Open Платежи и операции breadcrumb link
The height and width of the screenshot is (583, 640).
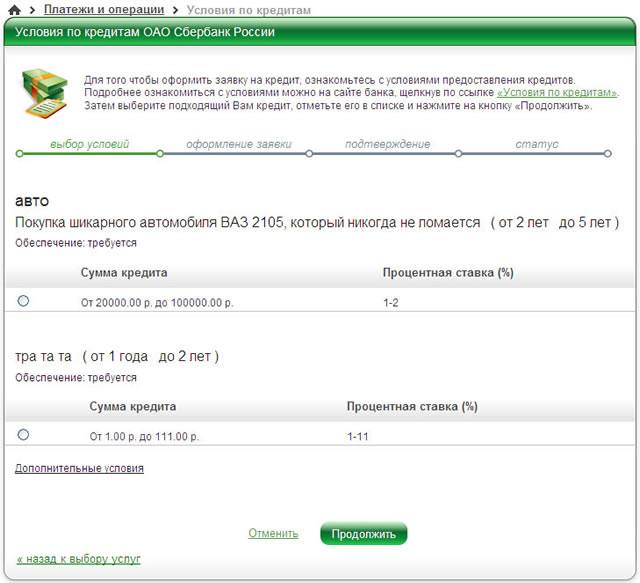pos(104,9)
